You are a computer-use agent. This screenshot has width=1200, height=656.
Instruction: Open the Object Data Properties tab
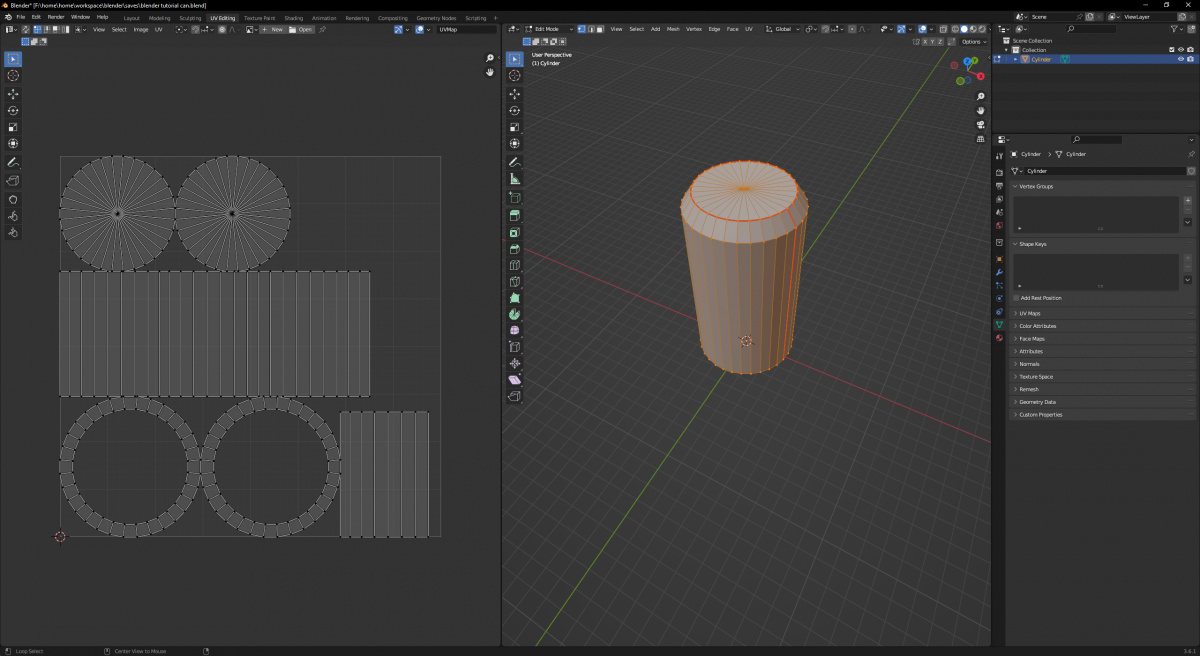999,325
